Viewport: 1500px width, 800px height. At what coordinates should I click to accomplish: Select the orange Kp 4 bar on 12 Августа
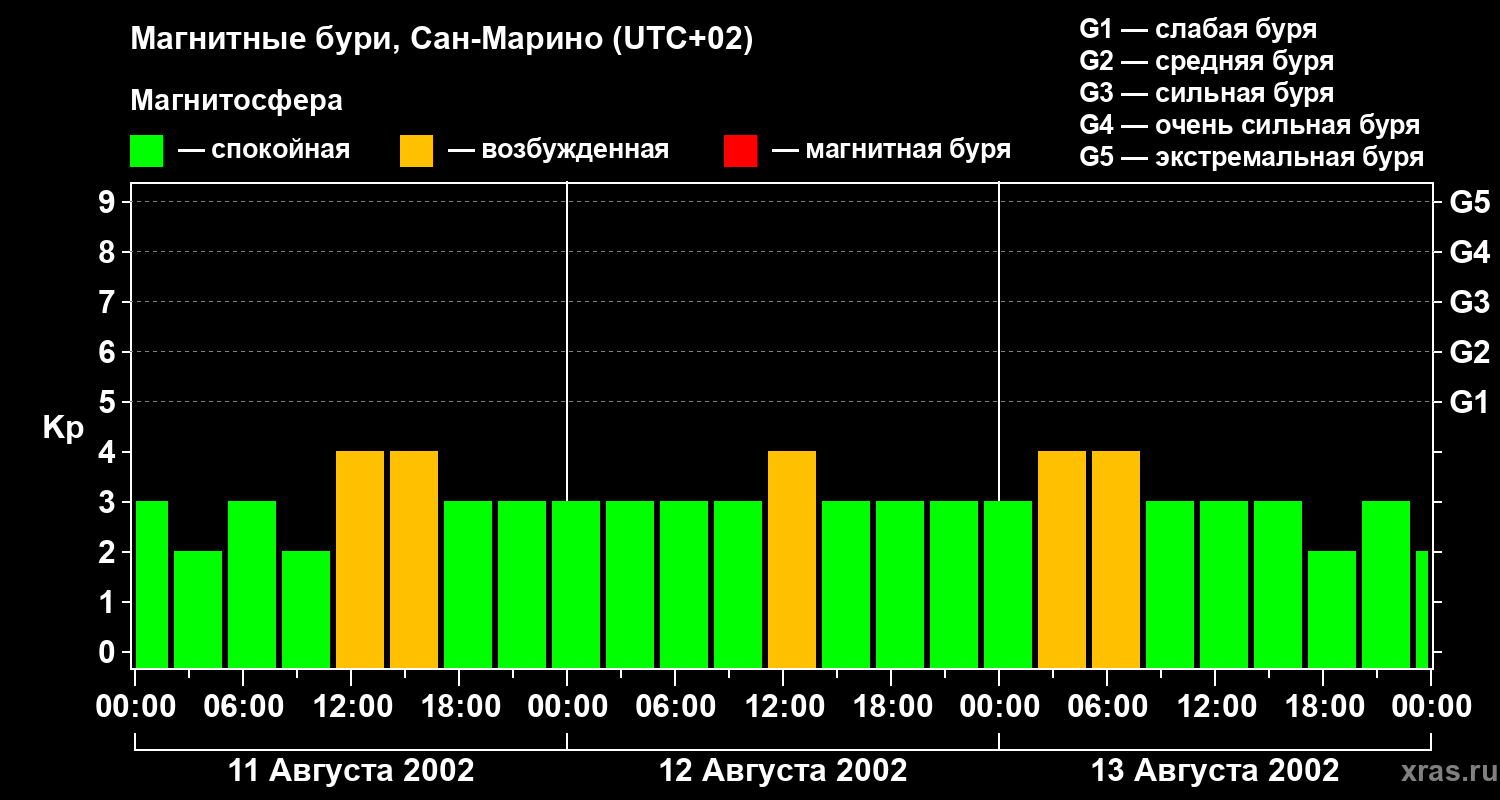(792, 559)
